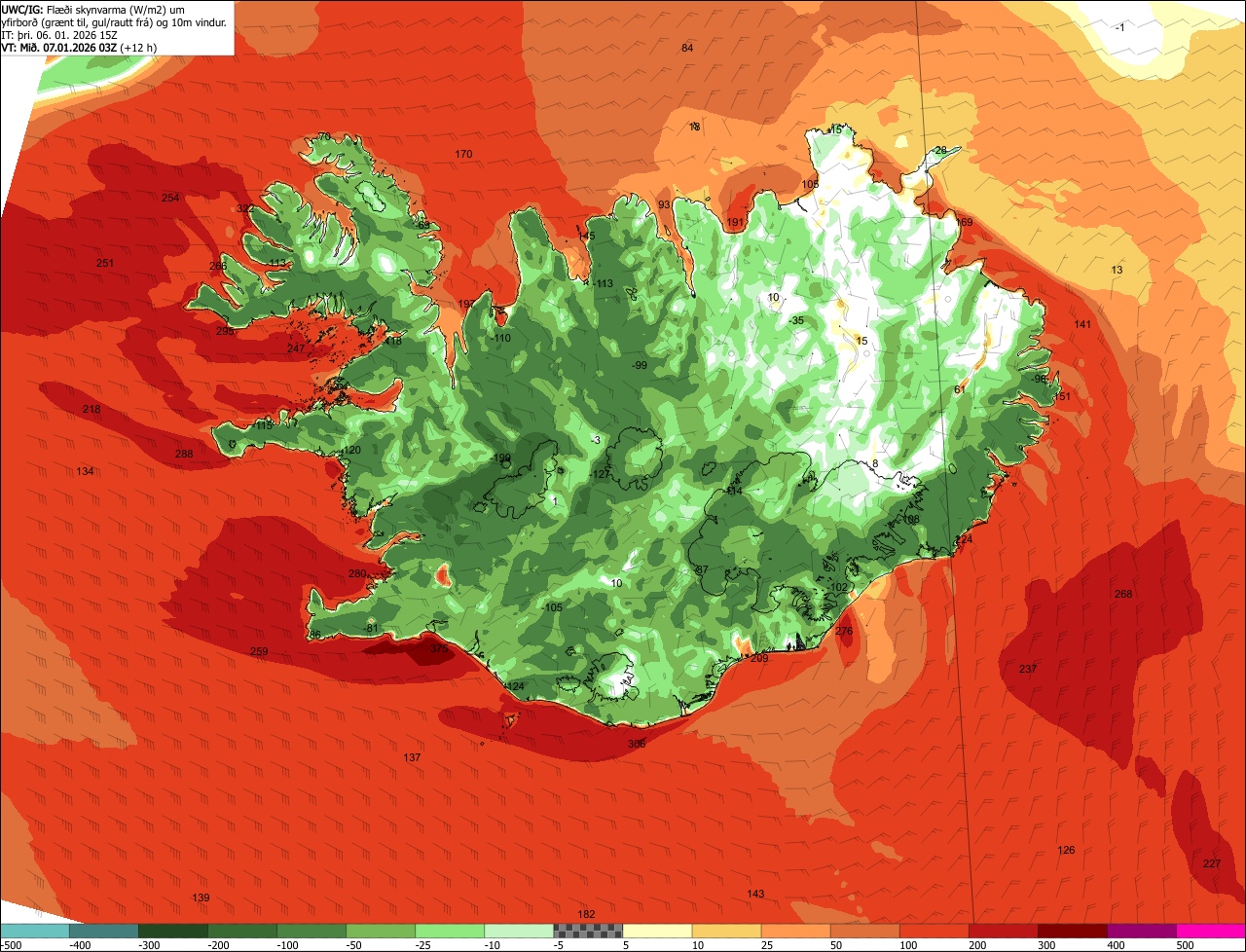Click the map value "276" off the southeast coast
Image resolution: width=1246 pixels, height=952 pixels.
point(844,632)
